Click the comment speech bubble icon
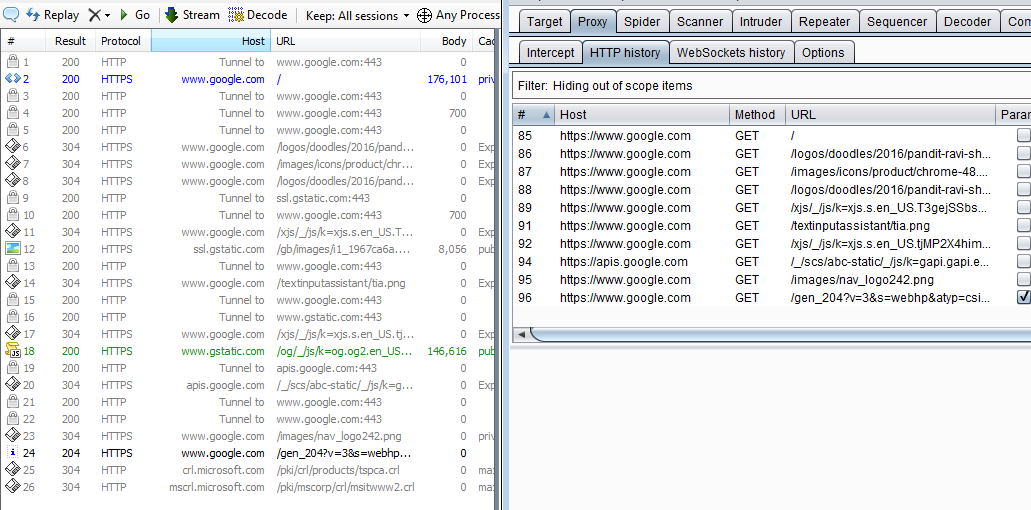The height and width of the screenshot is (510, 1031). [x=11, y=14]
